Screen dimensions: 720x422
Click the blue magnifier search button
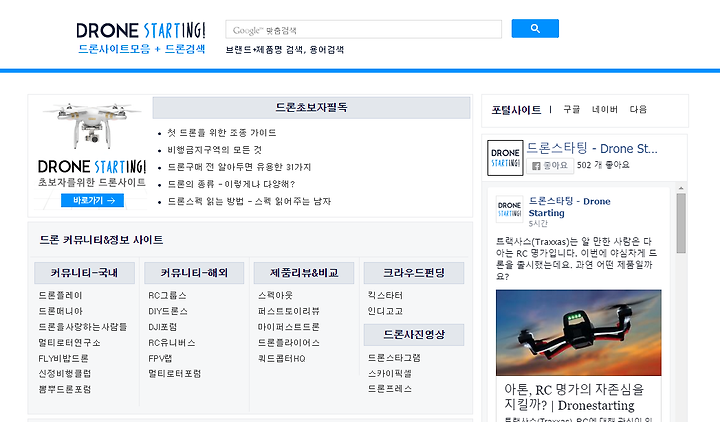tap(535, 28)
